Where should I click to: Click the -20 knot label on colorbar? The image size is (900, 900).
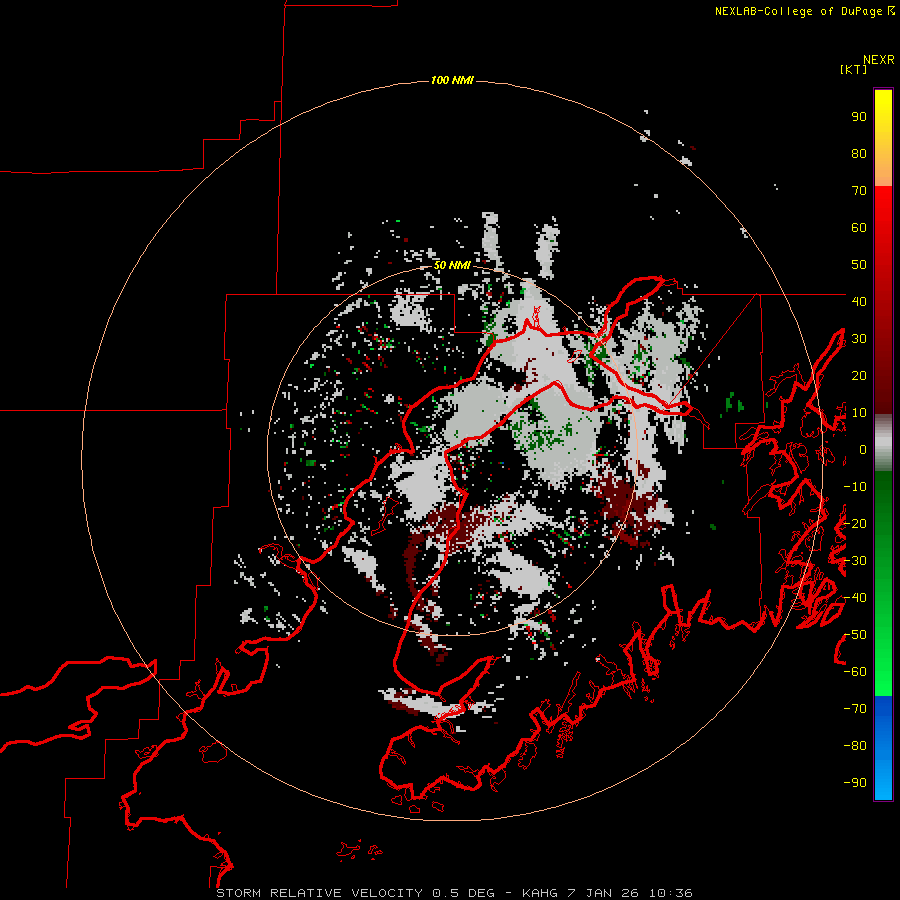[x=855, y=523]
